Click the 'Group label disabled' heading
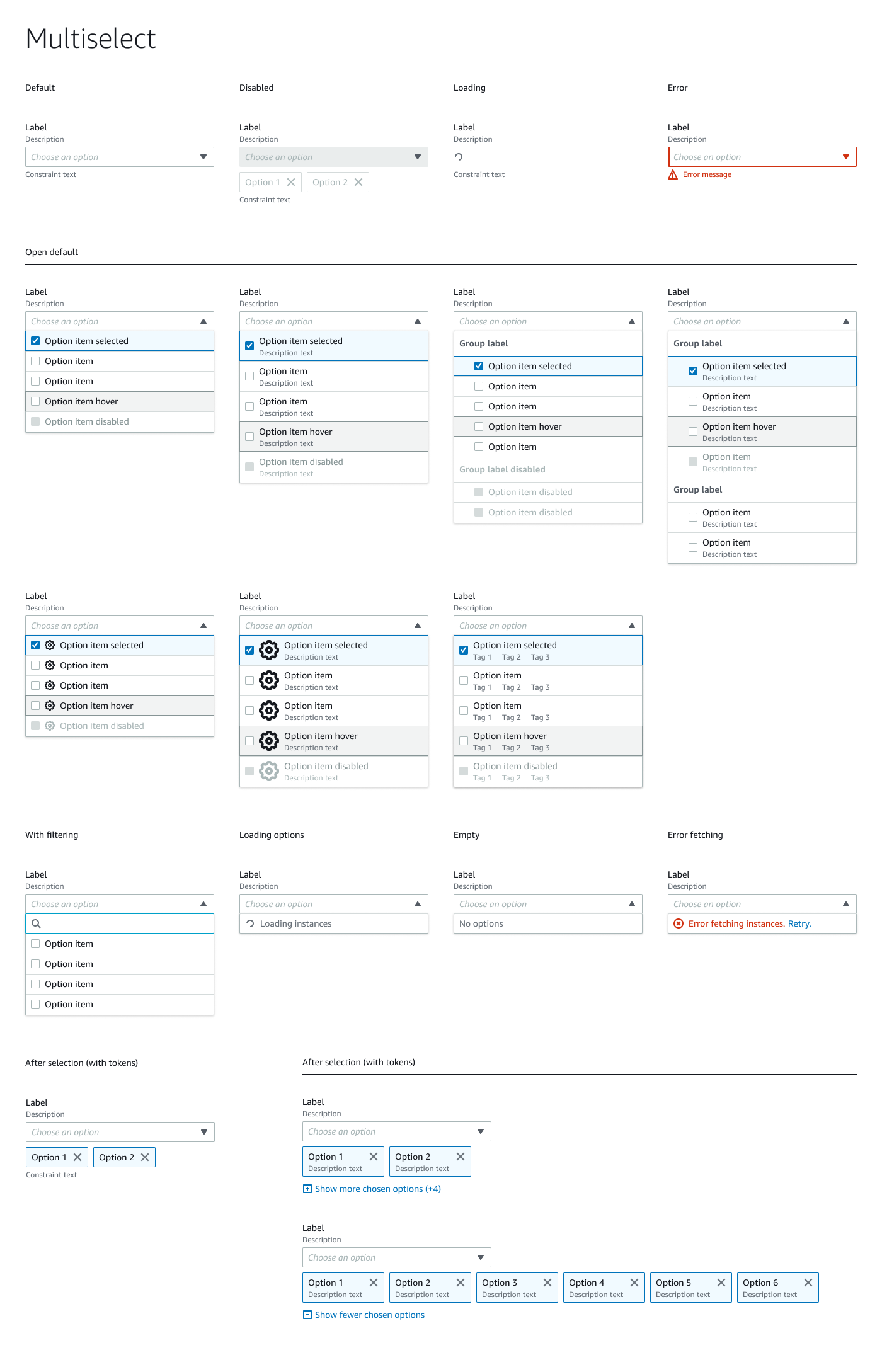882x1372 pixels. pos(502,469)
